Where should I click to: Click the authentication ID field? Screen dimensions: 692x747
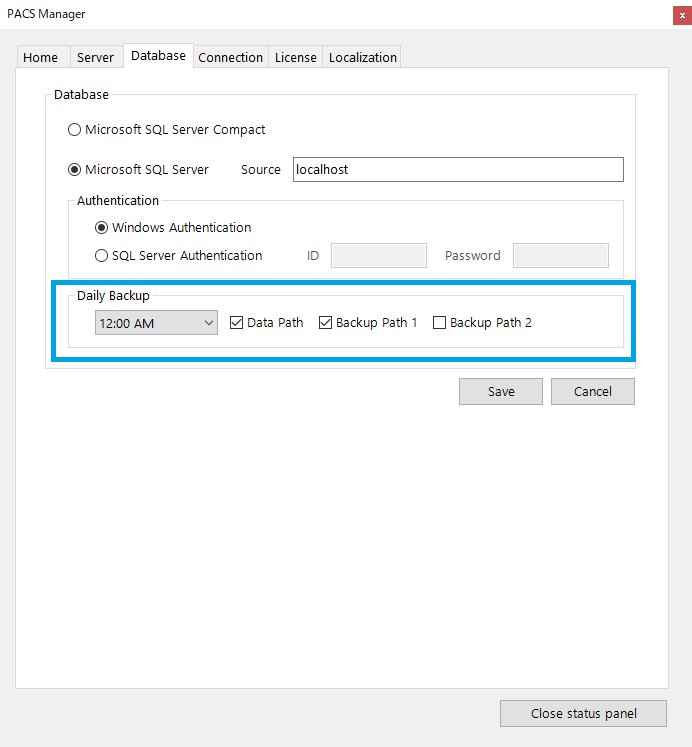click(x=379, y=255)
